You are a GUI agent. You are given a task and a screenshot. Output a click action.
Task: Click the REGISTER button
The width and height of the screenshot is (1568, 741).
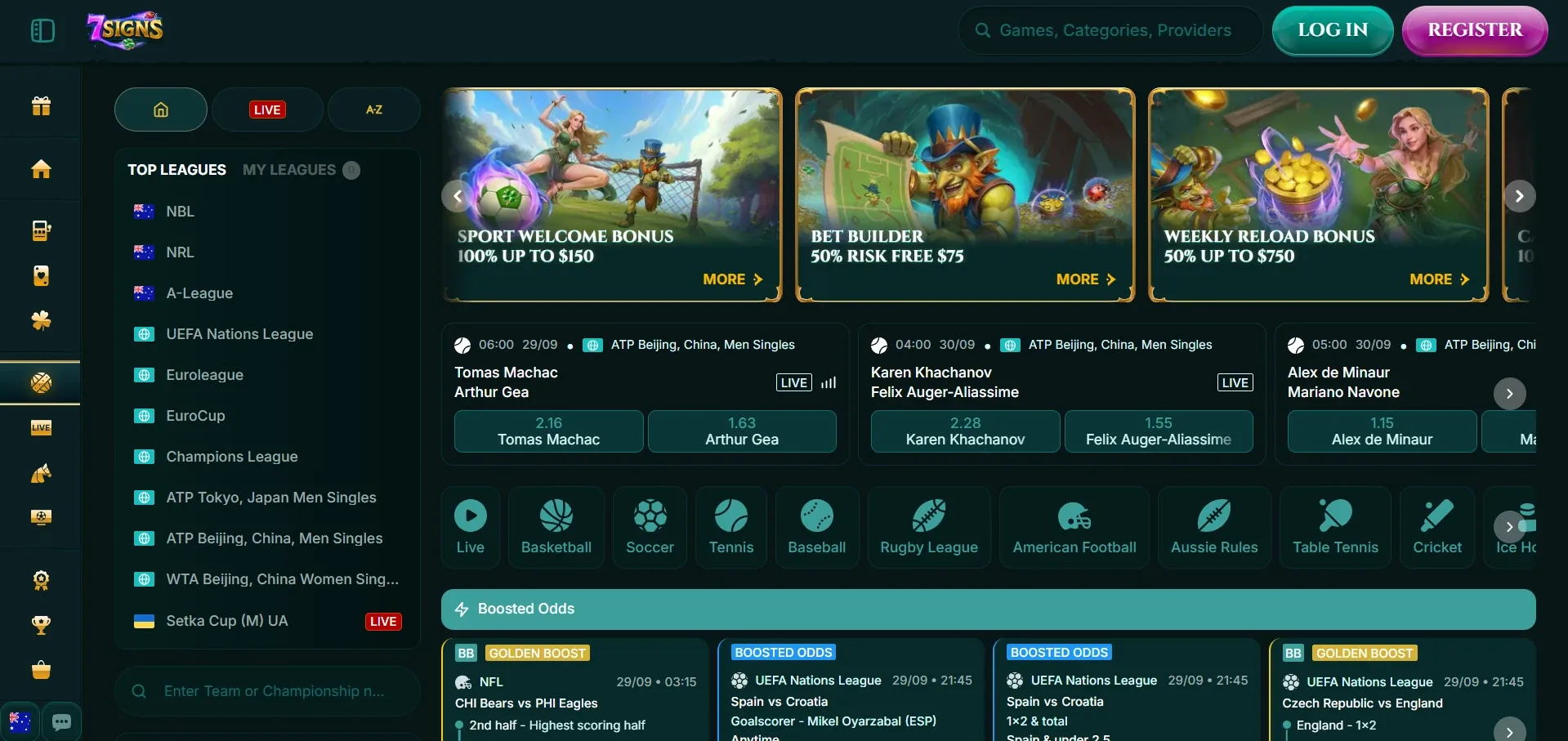1475,30
